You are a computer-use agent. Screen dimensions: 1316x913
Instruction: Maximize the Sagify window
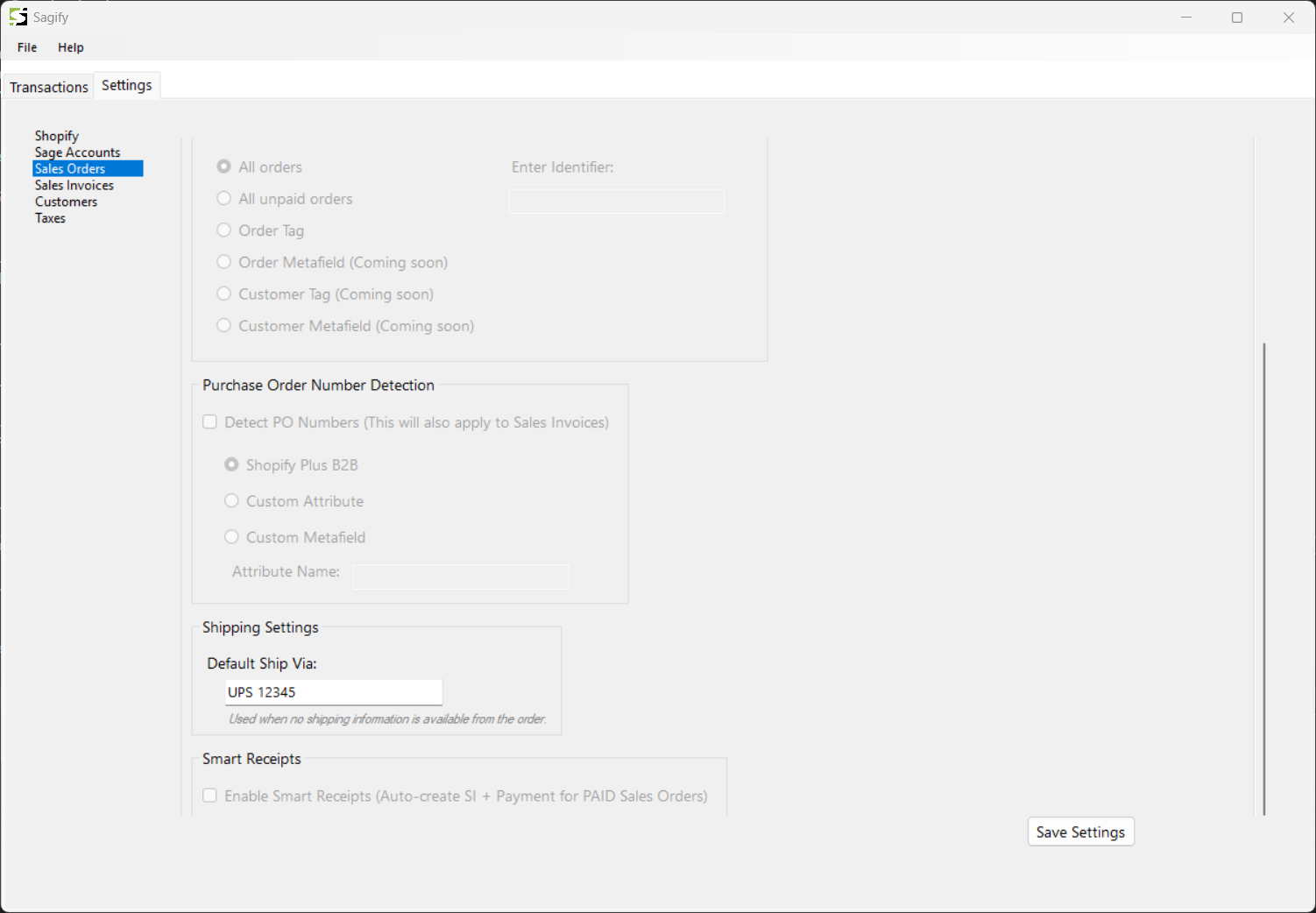click(x=1237, y=17)
